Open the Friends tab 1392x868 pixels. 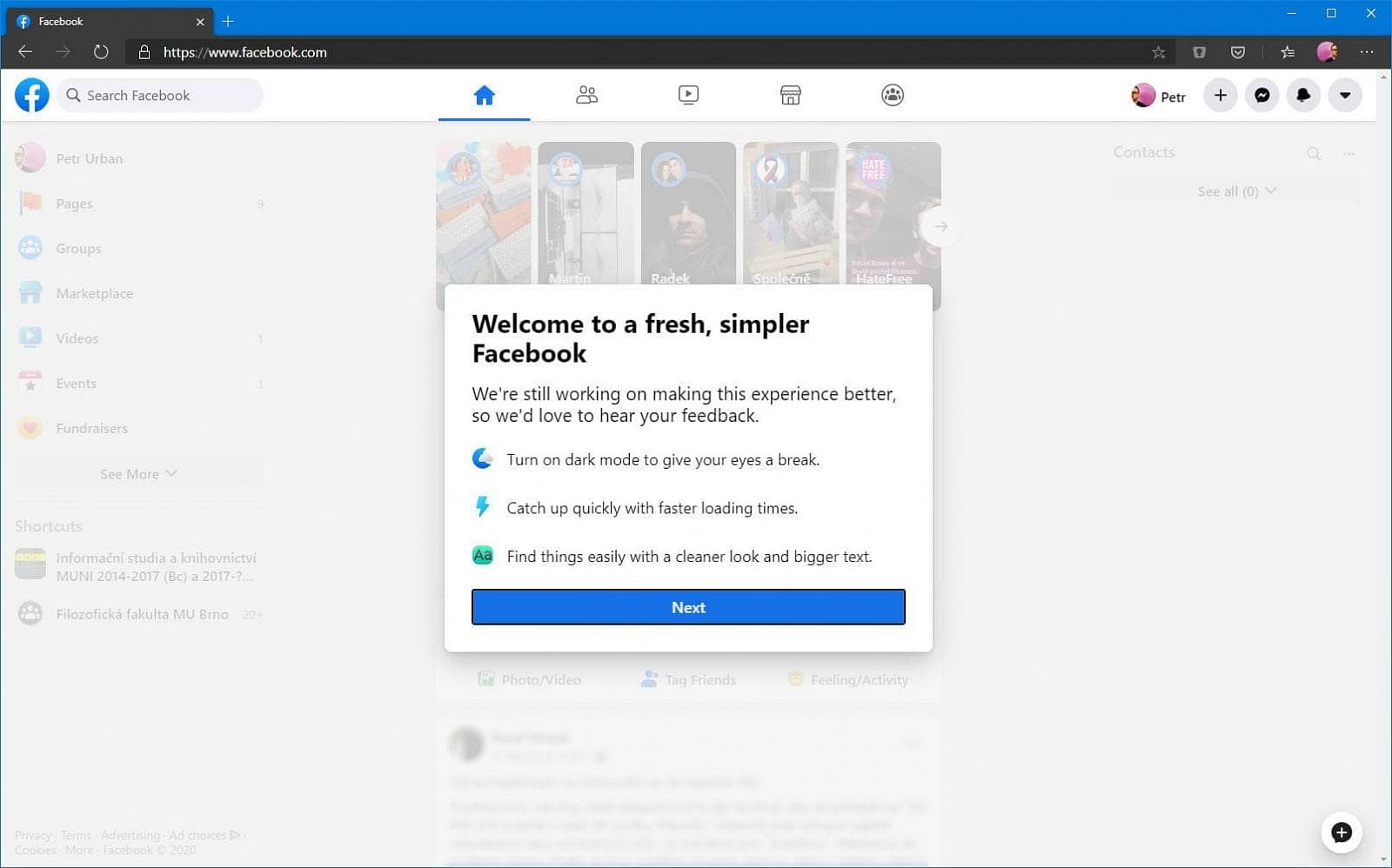[586, 95]
